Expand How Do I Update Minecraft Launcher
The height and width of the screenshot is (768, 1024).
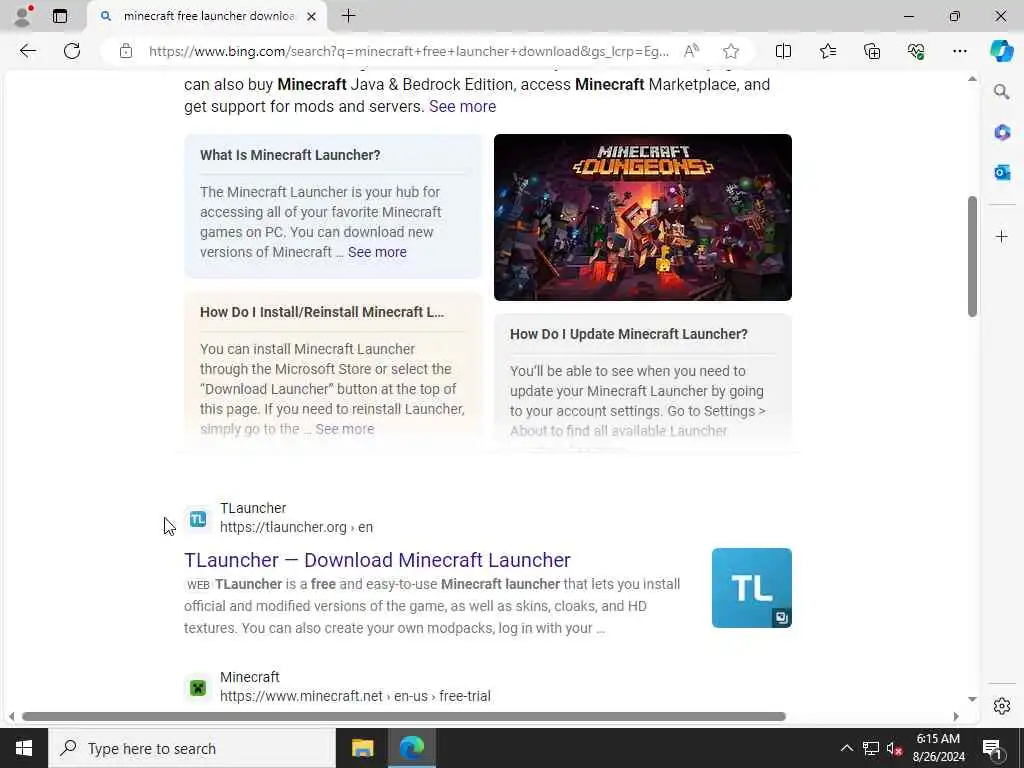643,383
